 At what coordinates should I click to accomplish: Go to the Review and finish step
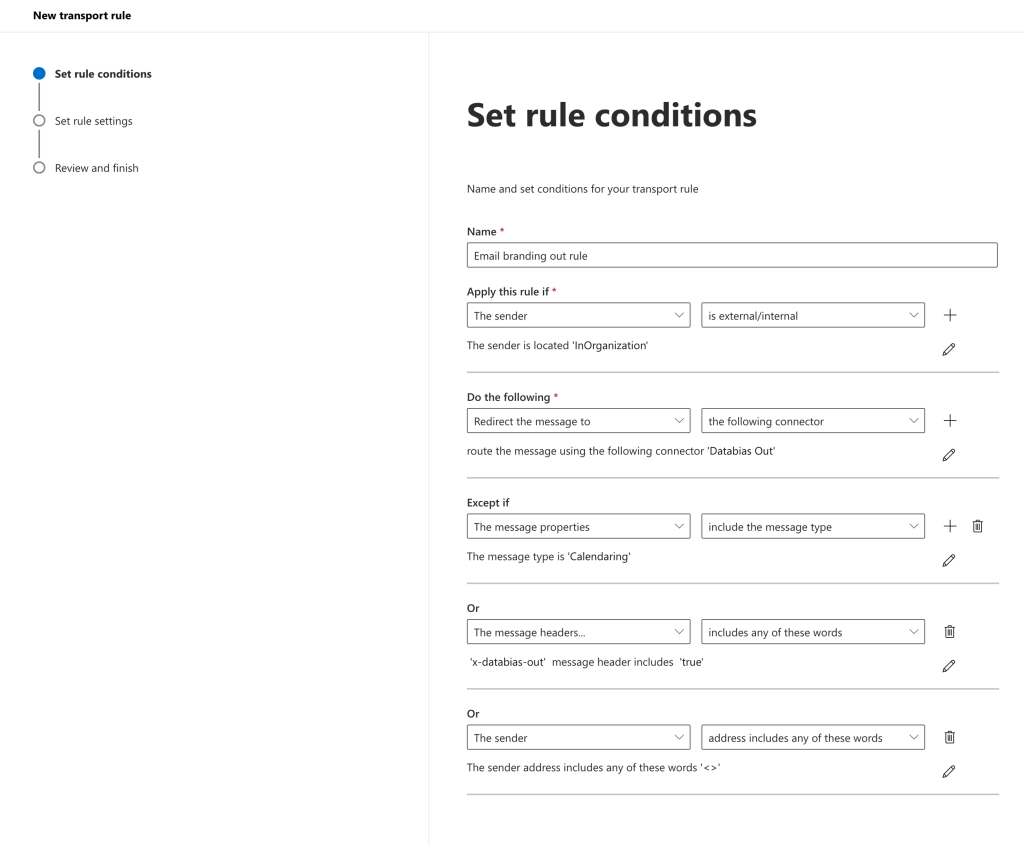pos(96,168)
